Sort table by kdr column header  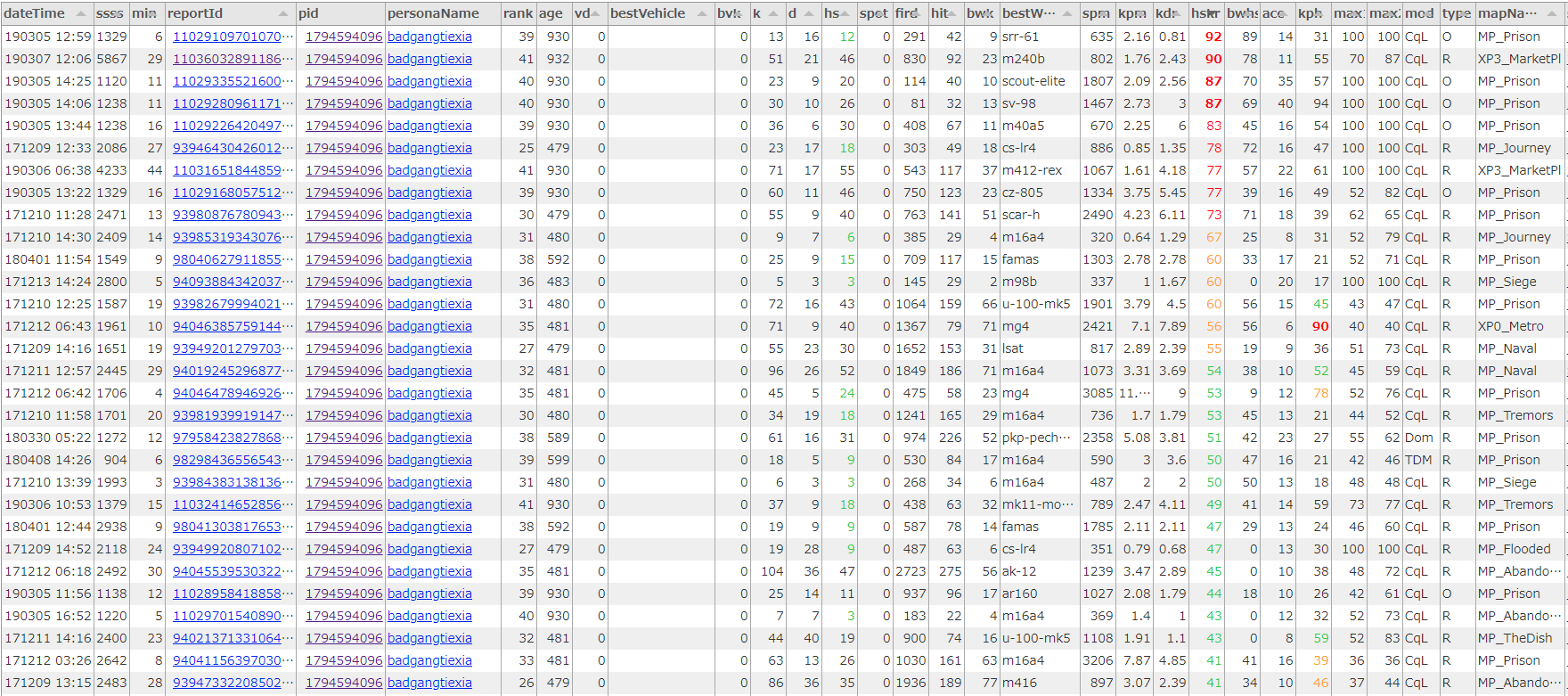[x=1171, y=13]
